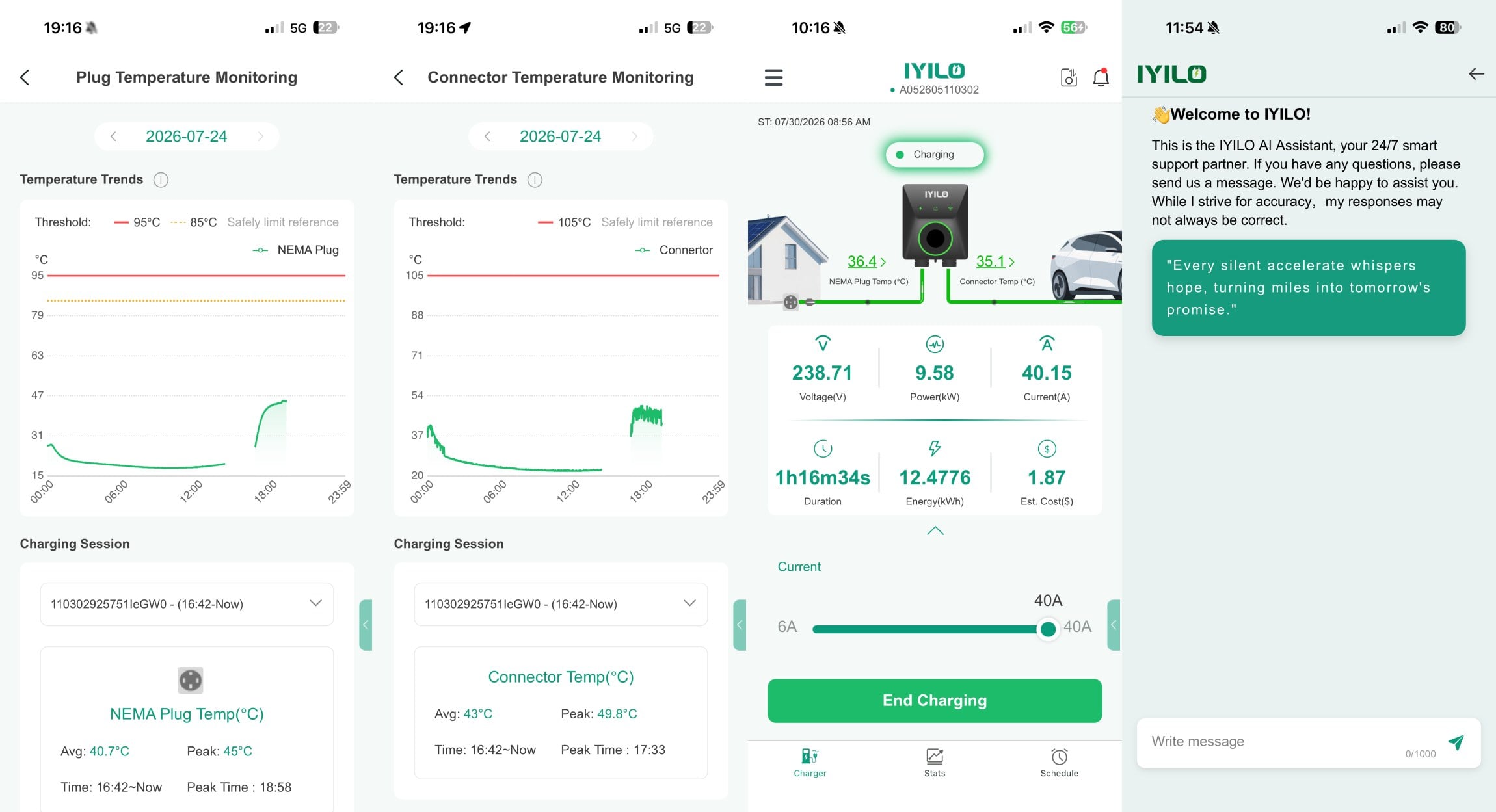Viewport: 1496px width, 812px height.
Task: Open the charger device settings icon
Action: [1069, 77]
